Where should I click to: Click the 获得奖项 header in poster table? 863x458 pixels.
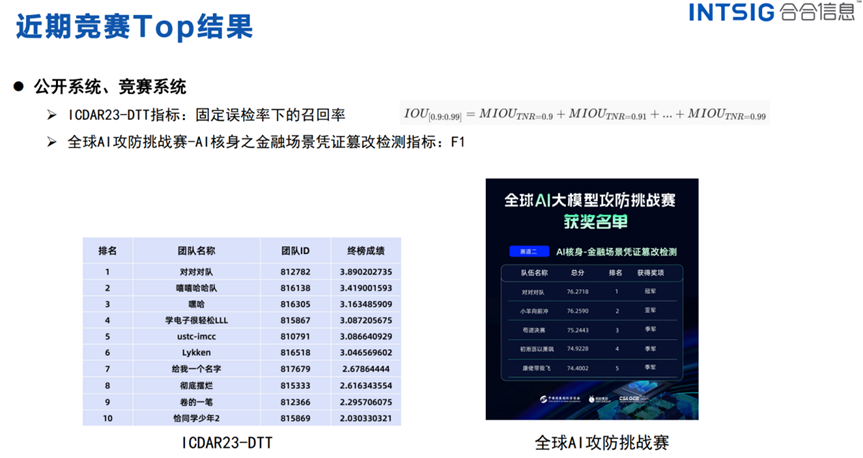tap(650, 272)
